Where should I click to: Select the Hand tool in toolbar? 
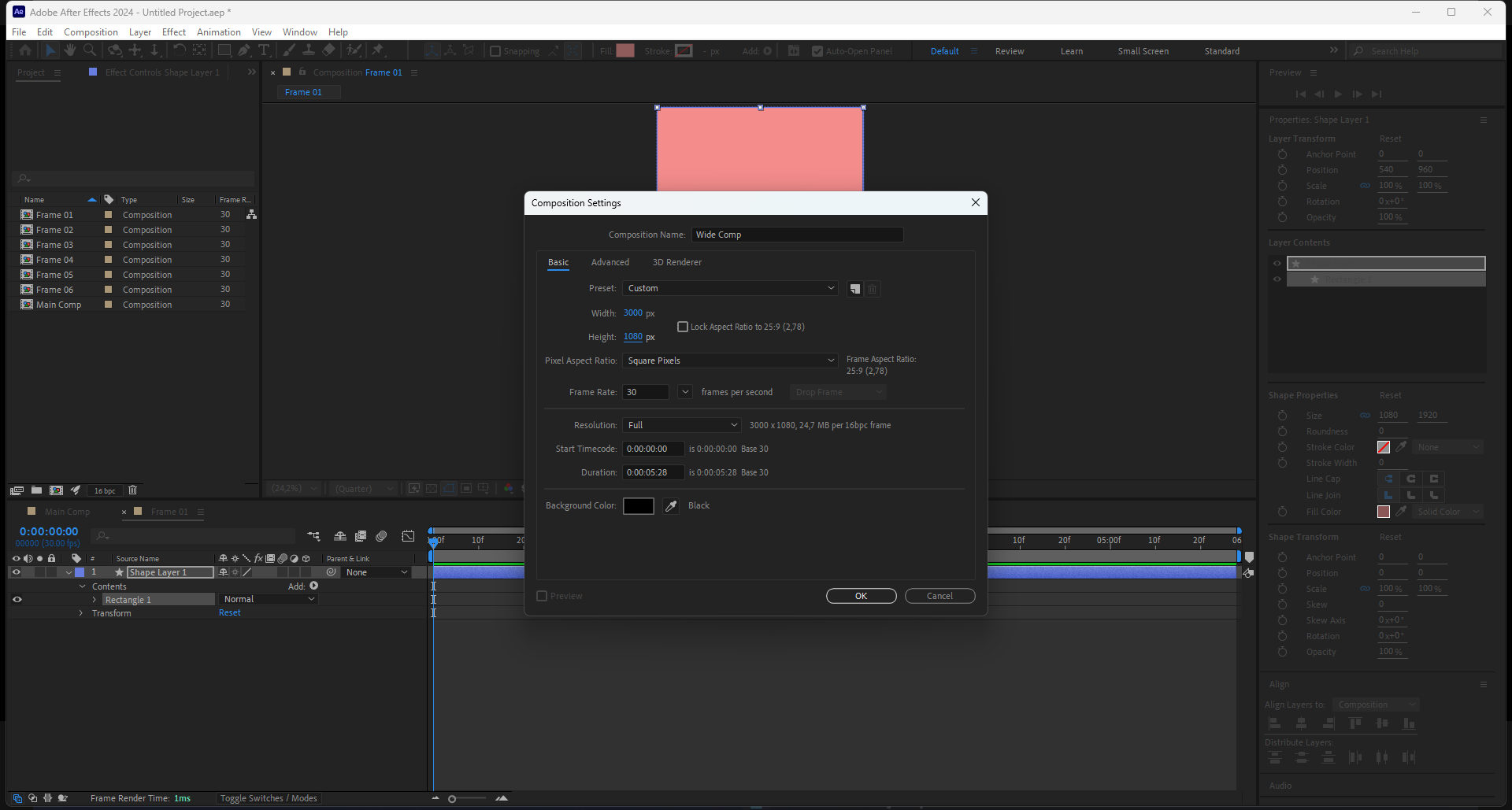tap(70, 50)
